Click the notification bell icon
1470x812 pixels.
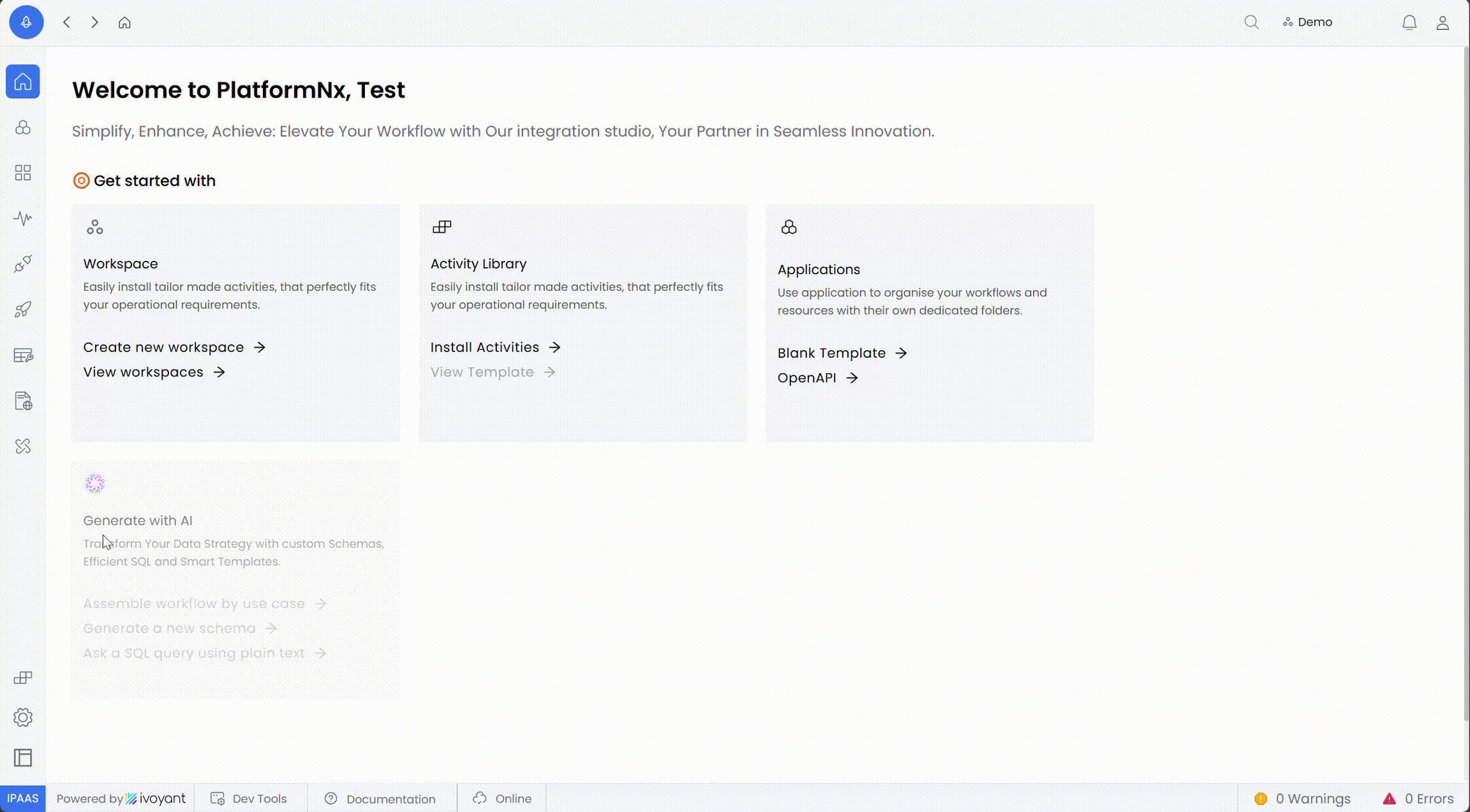coord(1409,23)
